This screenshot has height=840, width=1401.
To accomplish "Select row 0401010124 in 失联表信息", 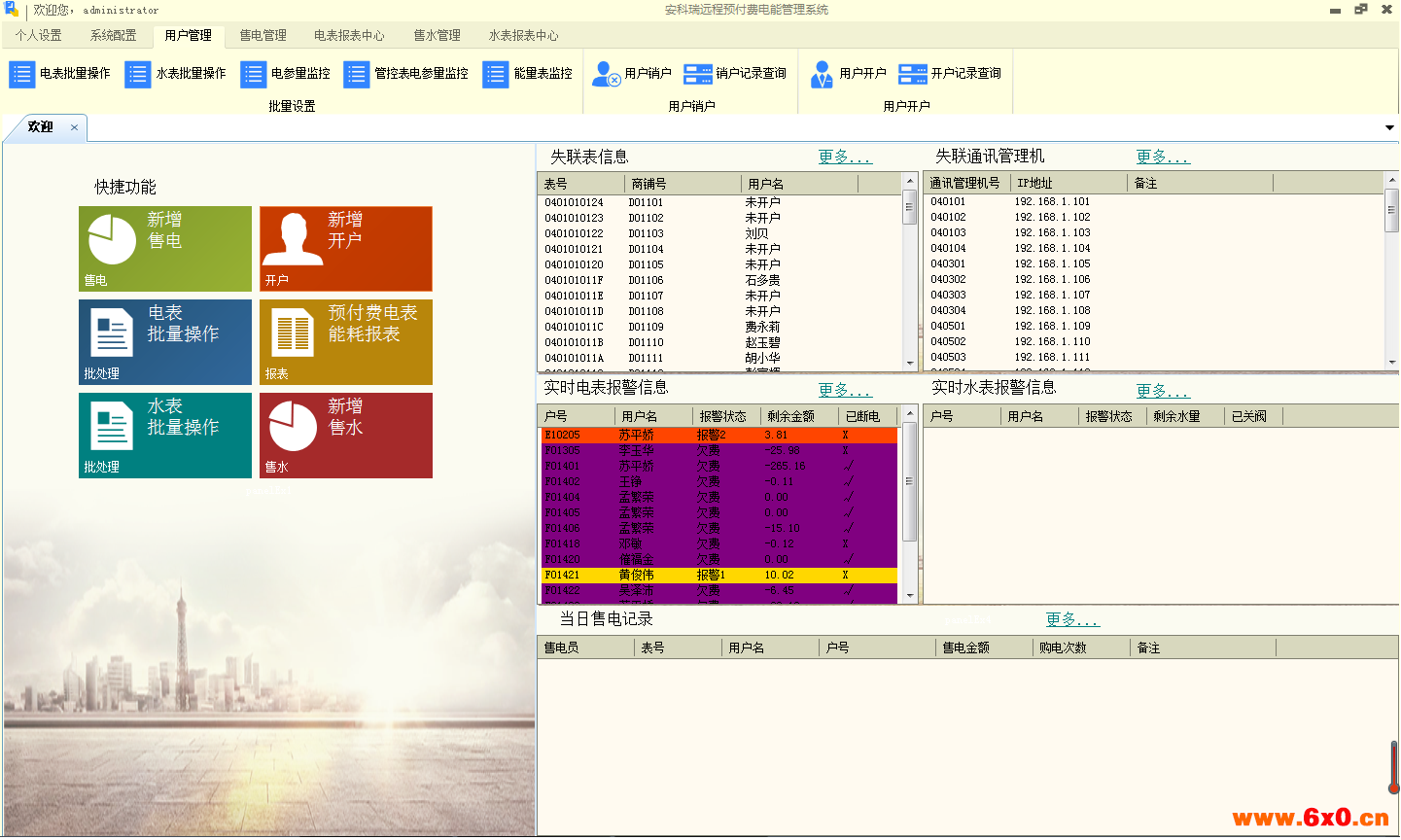I will (719, 202).
